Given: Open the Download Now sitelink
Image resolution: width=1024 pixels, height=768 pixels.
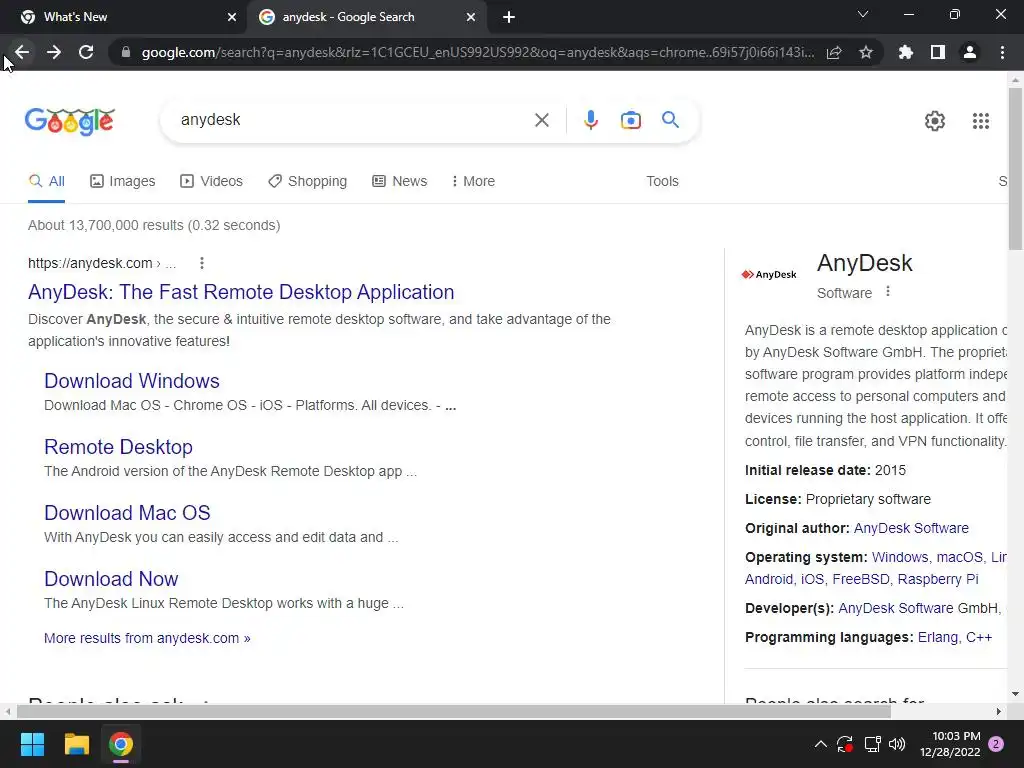Looking at the screenshot, I should [x=111, y=579].
